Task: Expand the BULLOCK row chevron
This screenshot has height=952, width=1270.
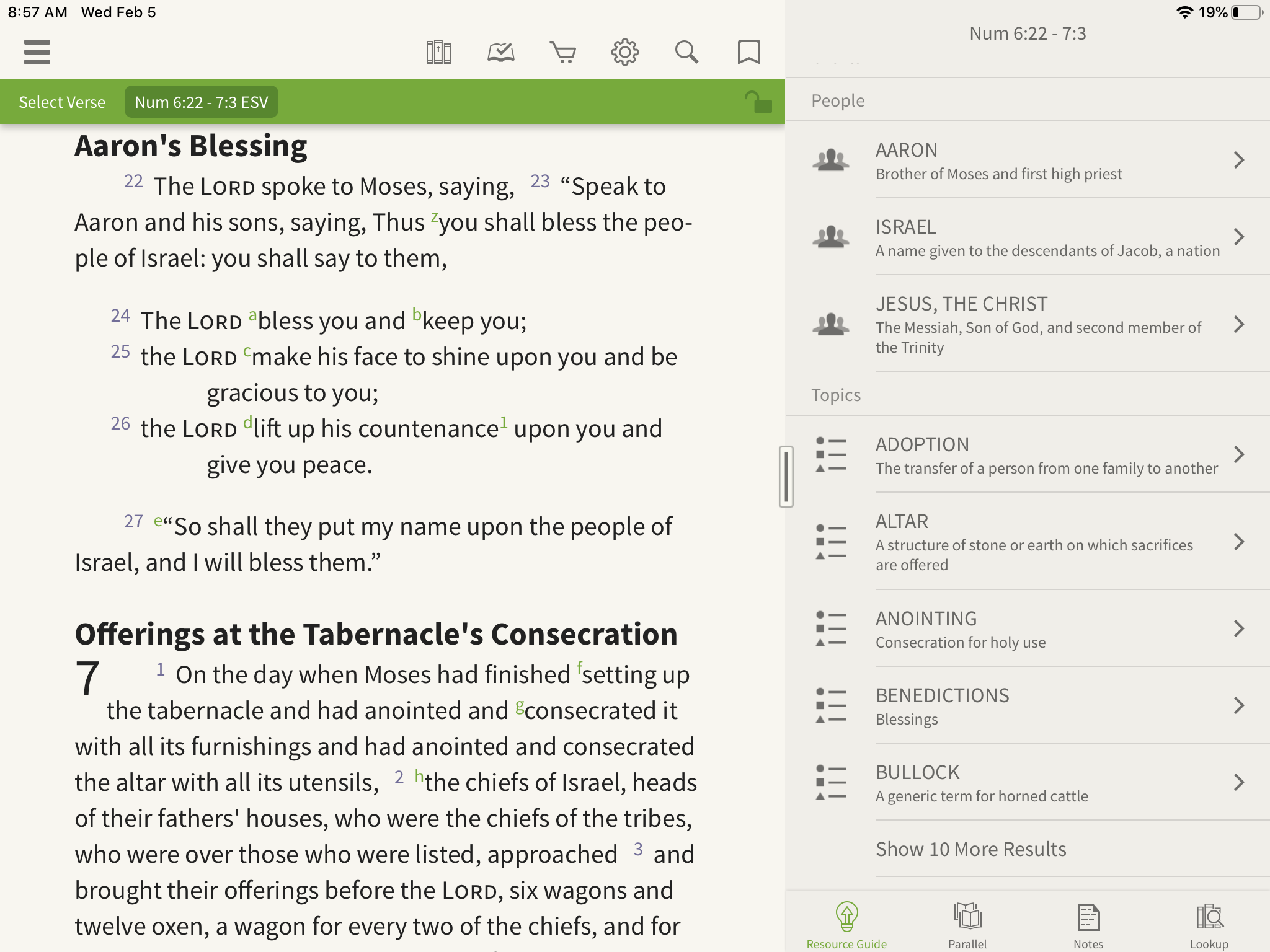Action: pos(1239,782)
